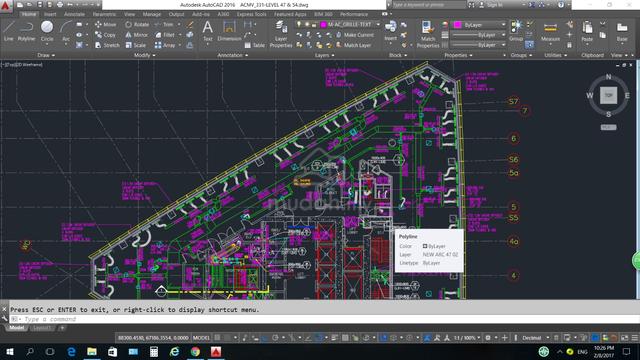Select the Fillet tool
640x360 pixels.
[165, 35]
